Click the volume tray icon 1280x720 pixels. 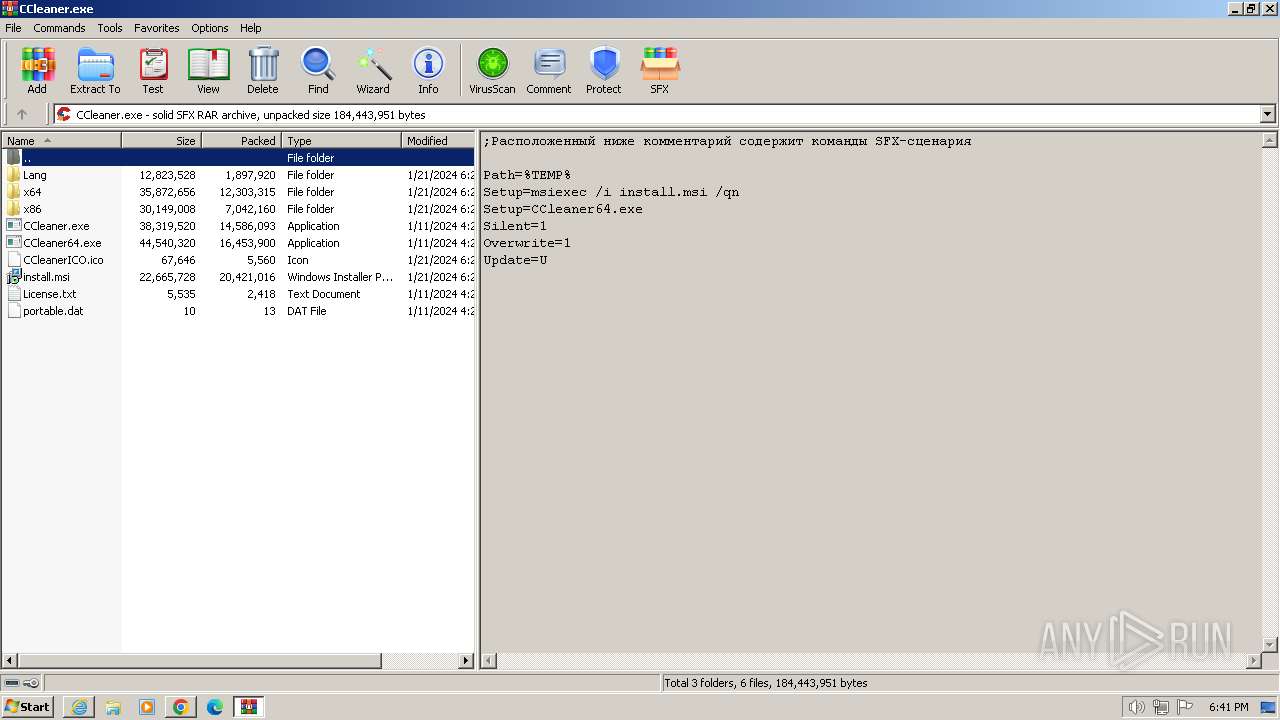point(1136,707)
